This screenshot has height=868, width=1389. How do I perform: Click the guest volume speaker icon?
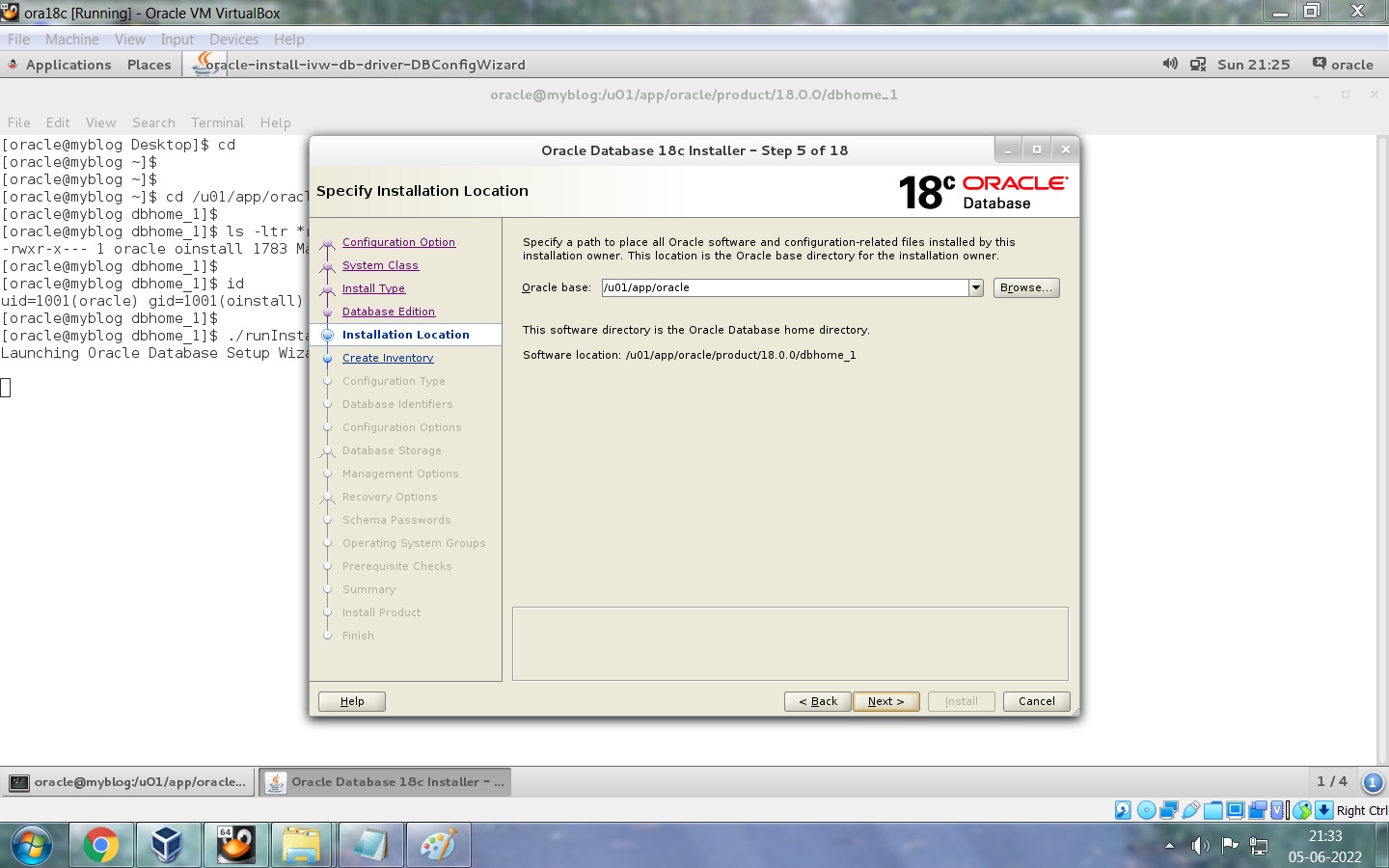tap(1170, 64)
